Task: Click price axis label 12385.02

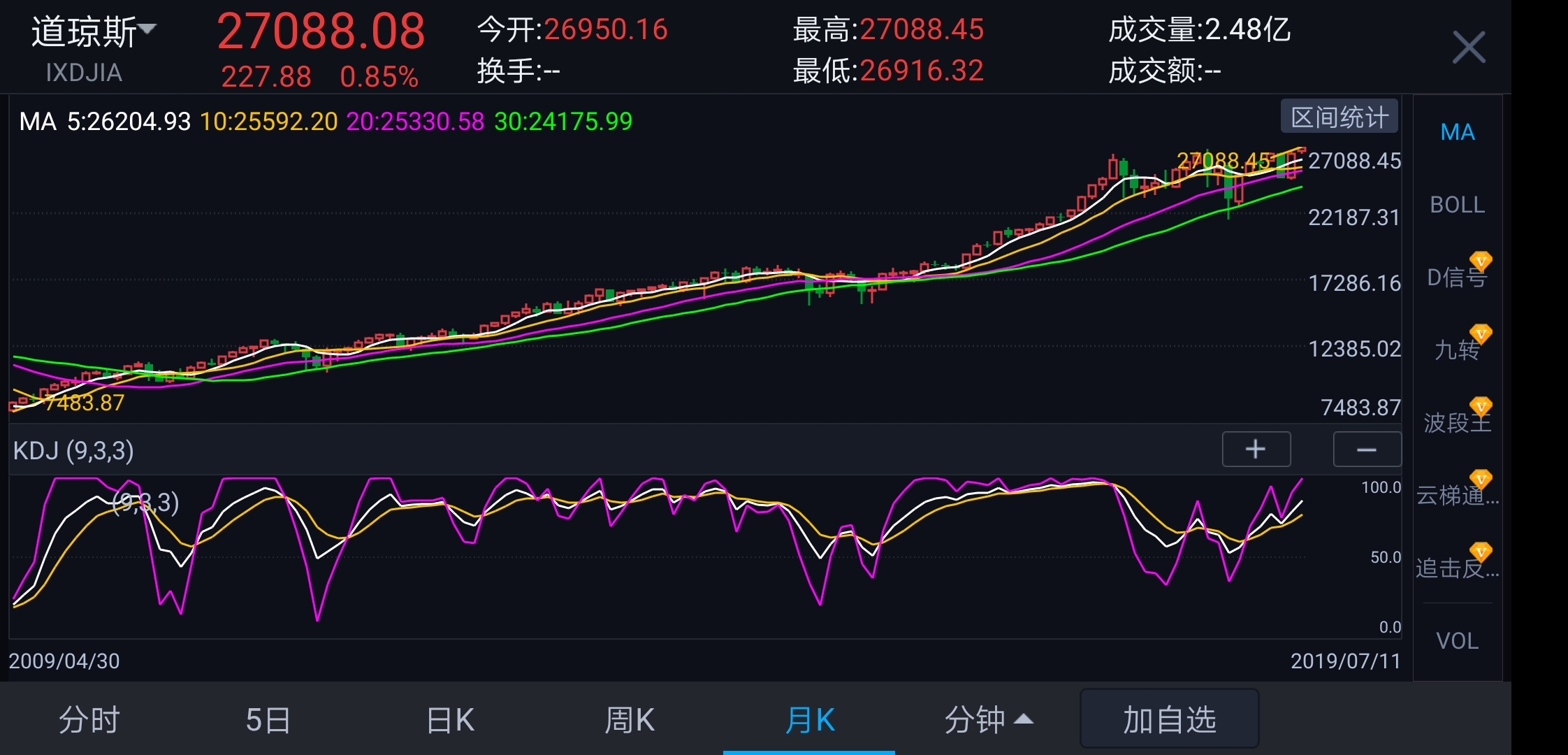Action: pos(1354,349)
